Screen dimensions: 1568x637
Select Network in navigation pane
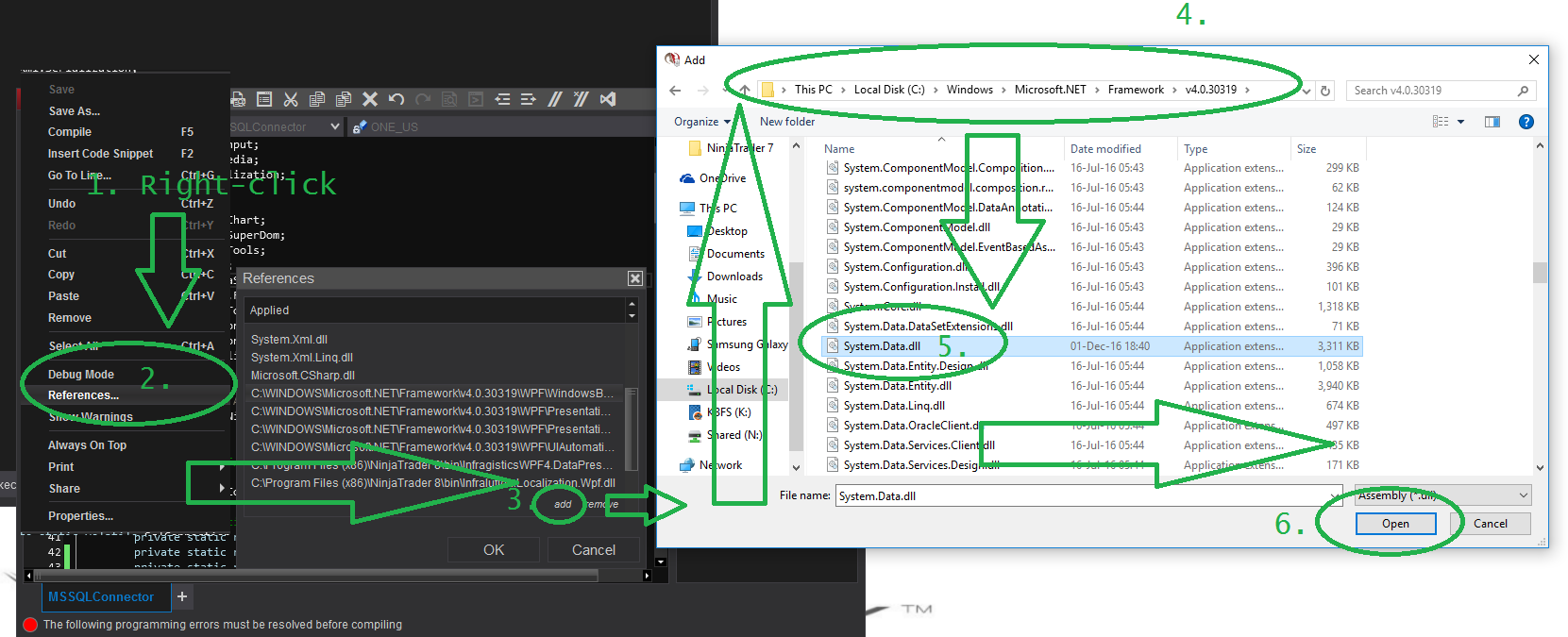click(x=720, y=465)
